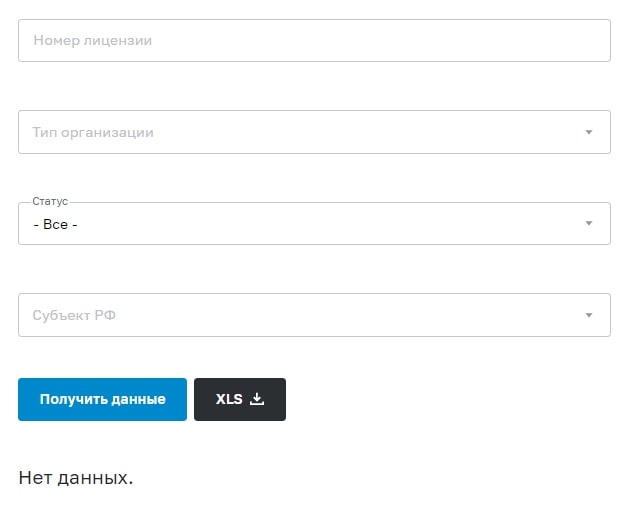633x508 pixels.
Task: Click the Тип организации placeholder text
Action: point(93,132)
